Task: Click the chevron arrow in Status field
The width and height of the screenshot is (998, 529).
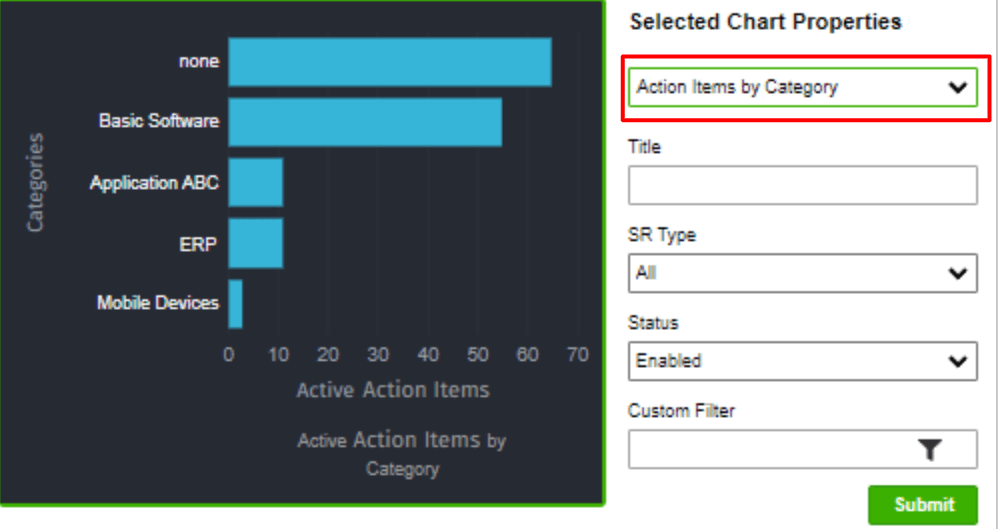Action: 958,362
